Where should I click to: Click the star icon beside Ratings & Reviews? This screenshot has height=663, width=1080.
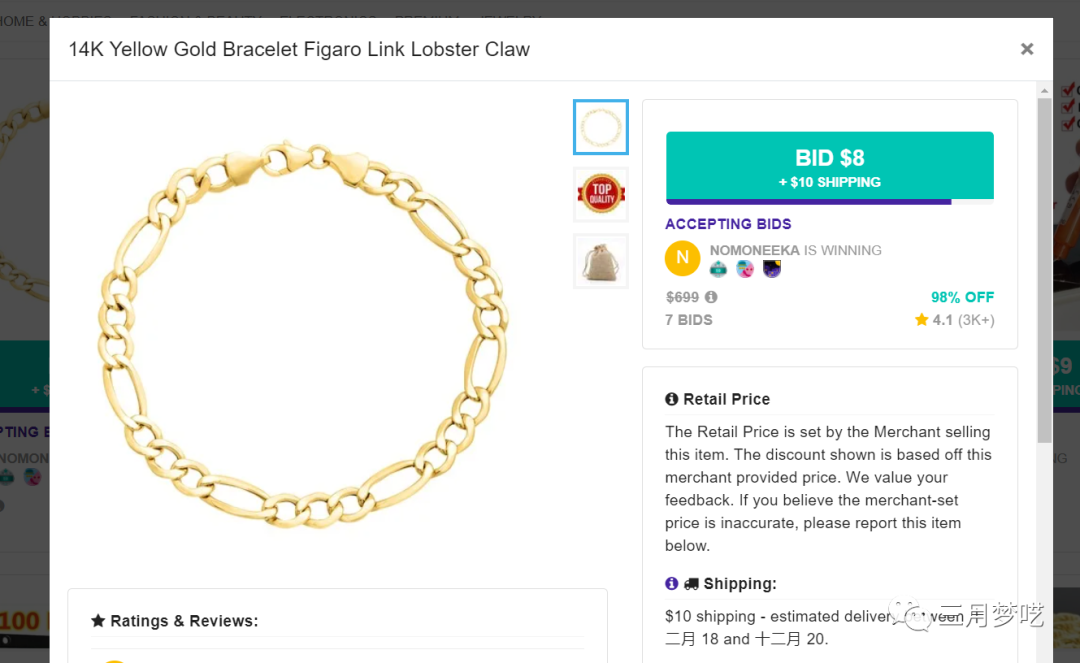98,621
